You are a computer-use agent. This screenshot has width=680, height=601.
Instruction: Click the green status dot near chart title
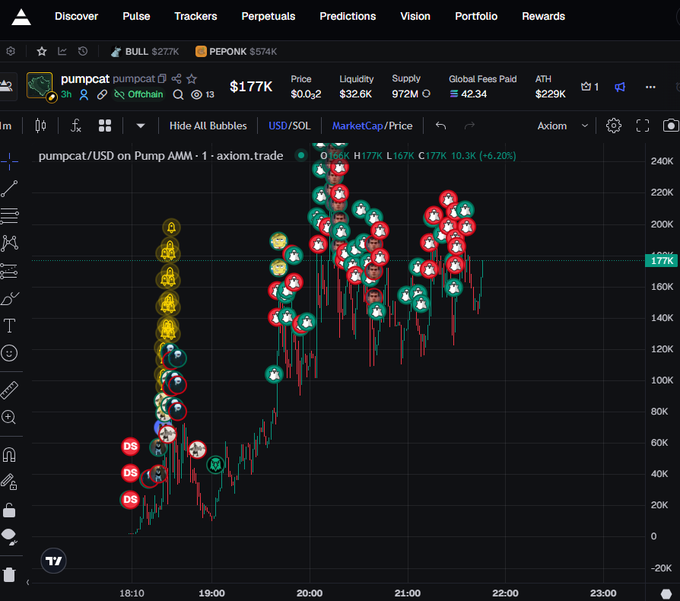301,155
